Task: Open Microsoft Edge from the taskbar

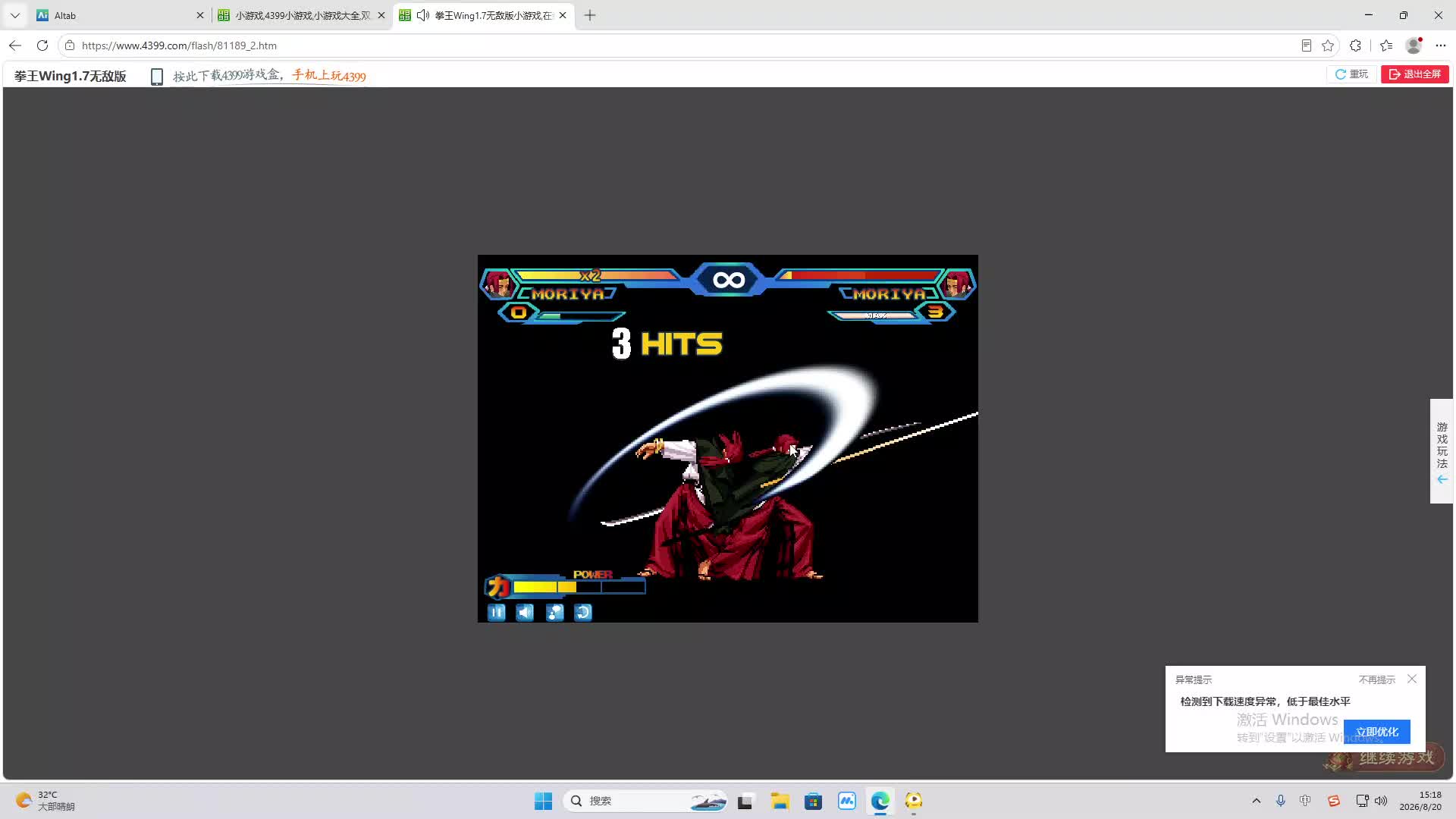Action: click(880, 801)
